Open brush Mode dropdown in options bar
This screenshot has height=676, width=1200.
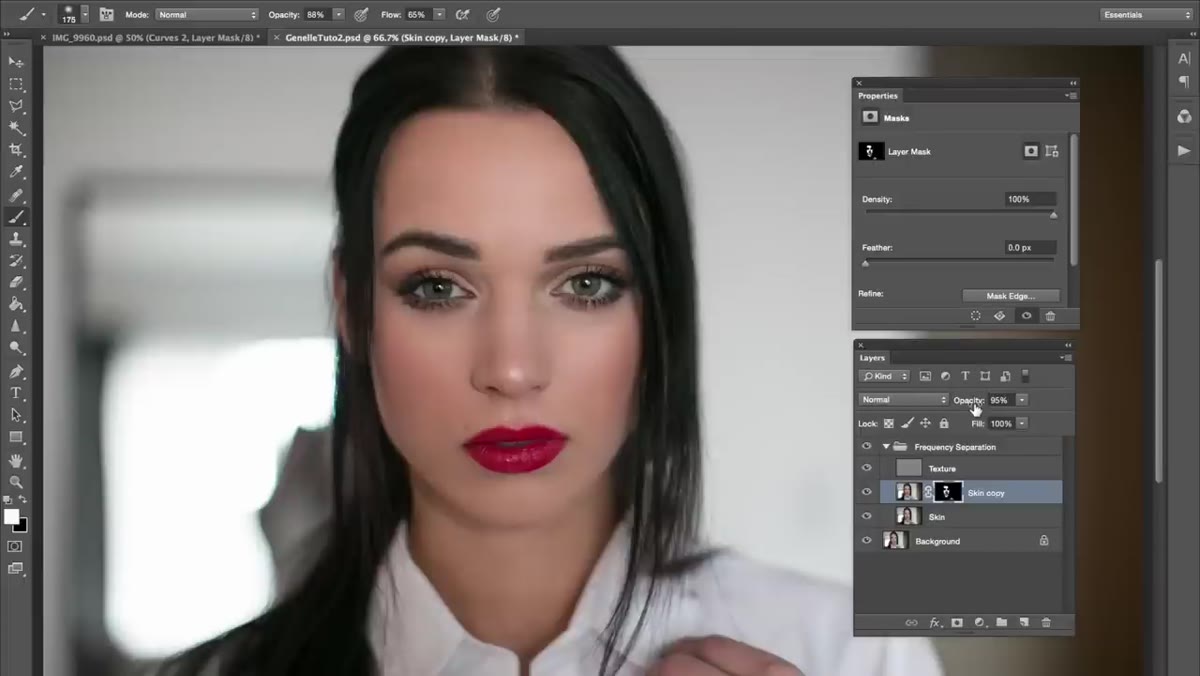pyautogui.click(x=207, y=15)
